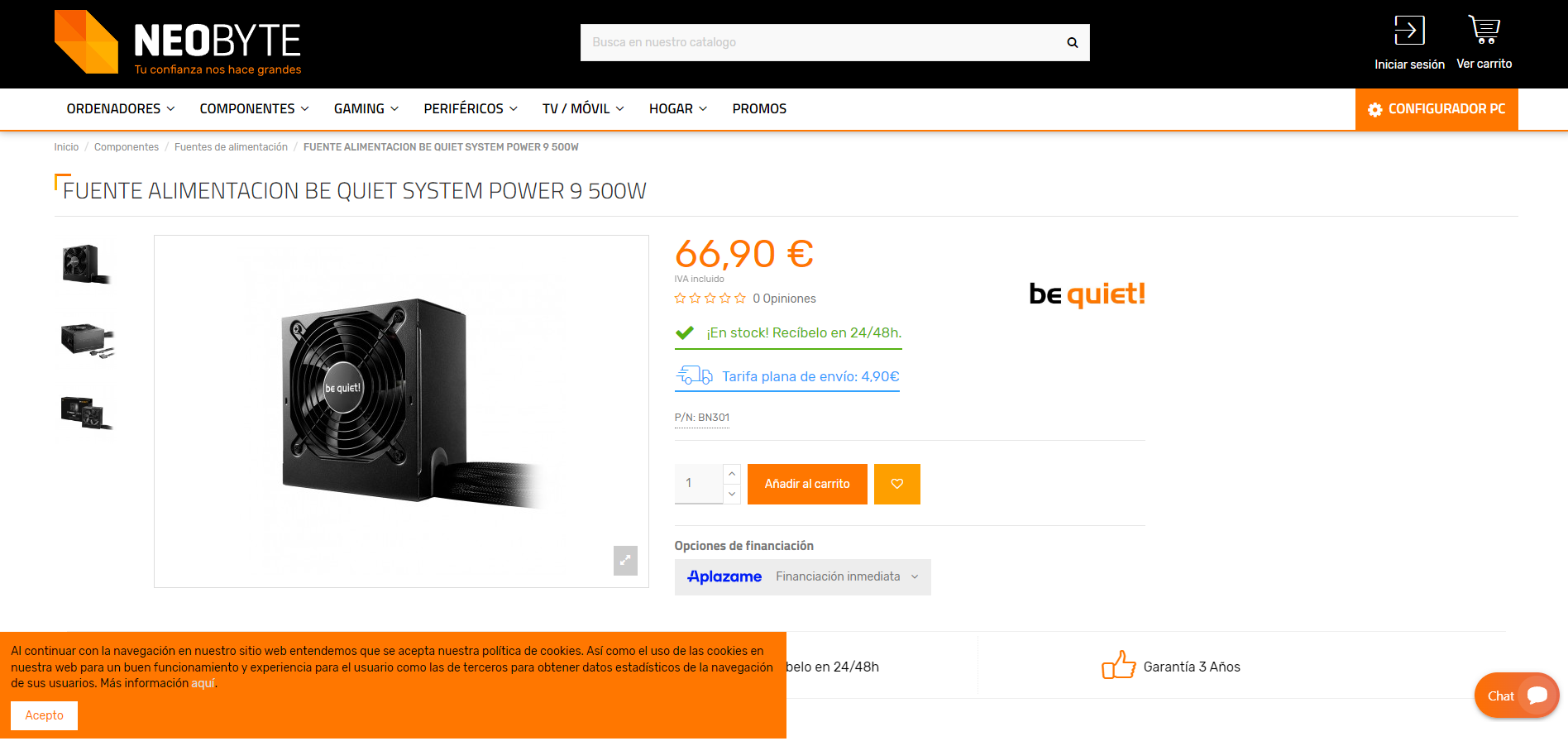Expand the ORDENADORES menu
Screen dimensions: 1568x741
tap(121, 109)
